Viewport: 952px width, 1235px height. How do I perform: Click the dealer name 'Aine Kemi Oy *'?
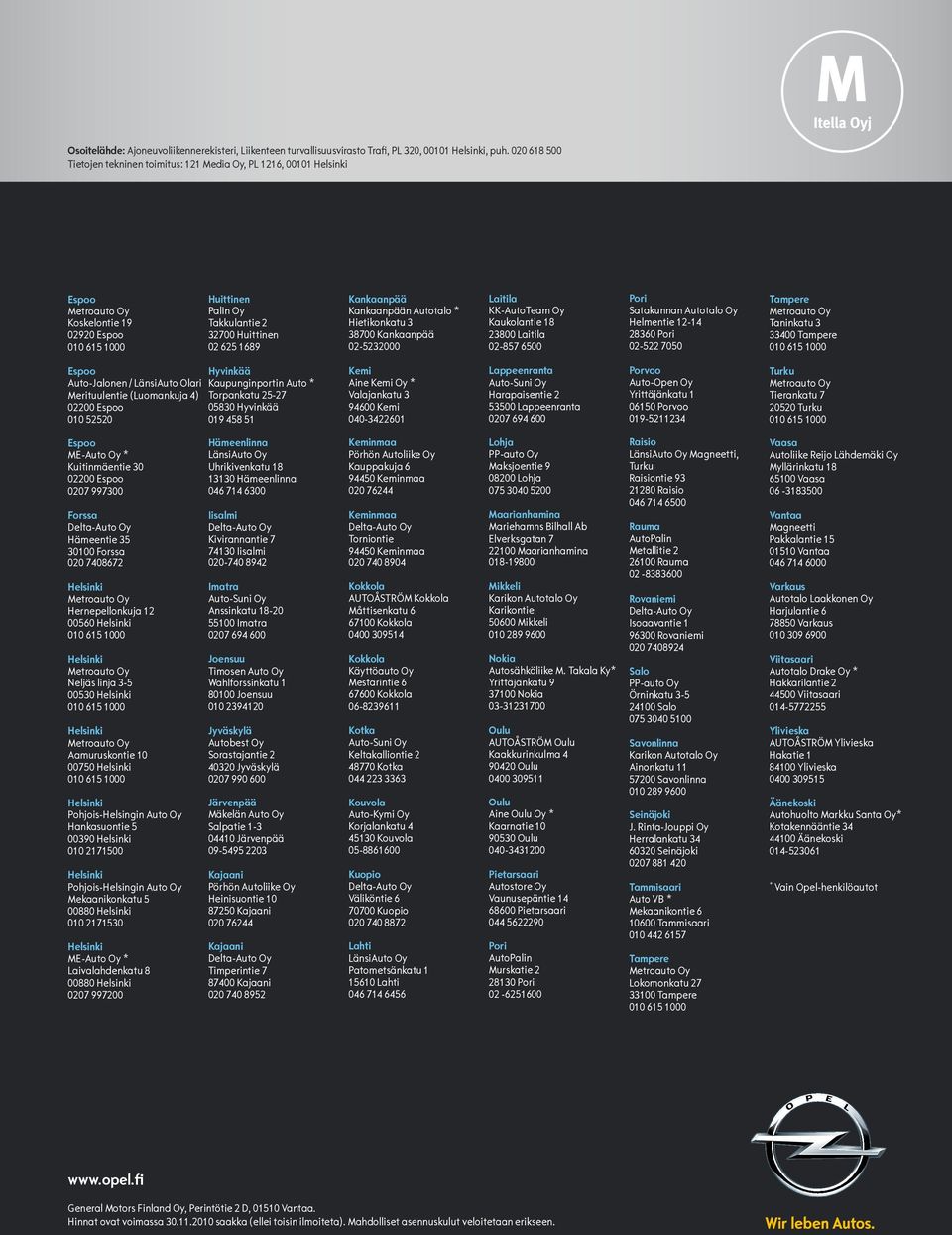[x=382, y=383]
